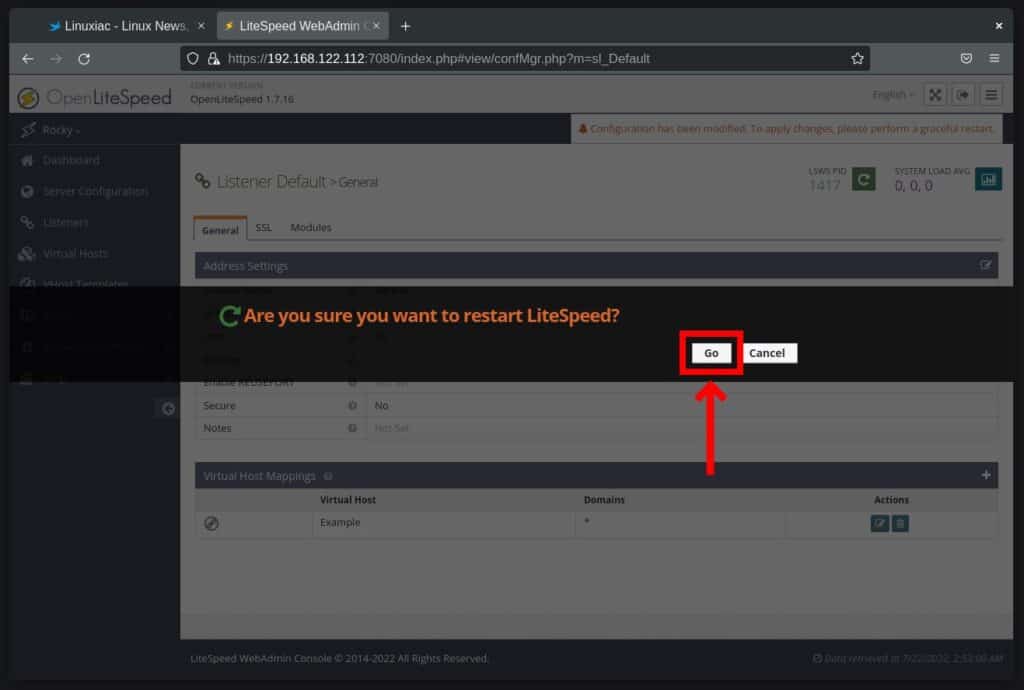Switch to the Linuxiac - Linux News tab
This screenshot has height=690, width=1024.
pos(125,26)
